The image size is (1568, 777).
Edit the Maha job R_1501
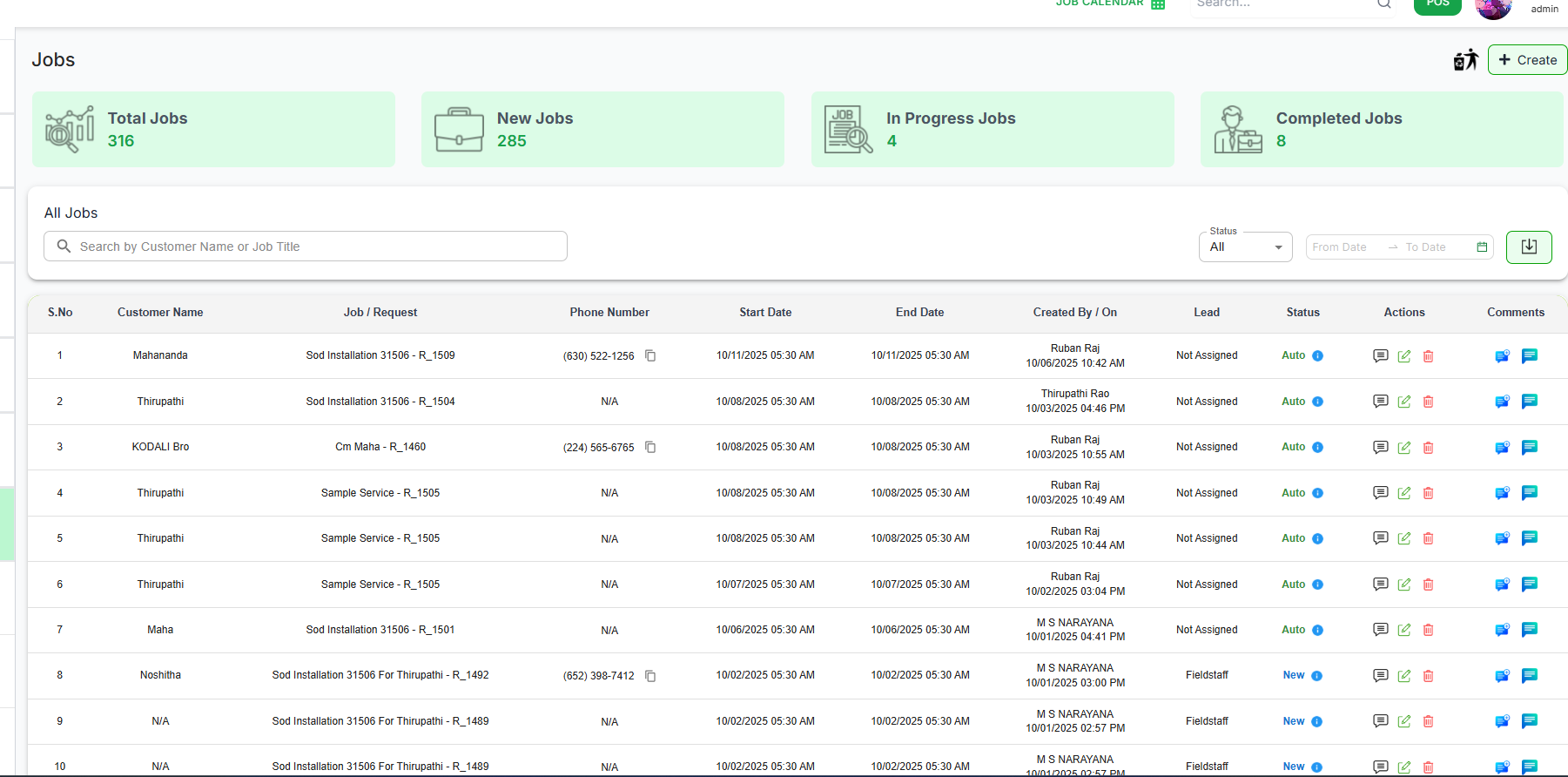(1404, 630)
